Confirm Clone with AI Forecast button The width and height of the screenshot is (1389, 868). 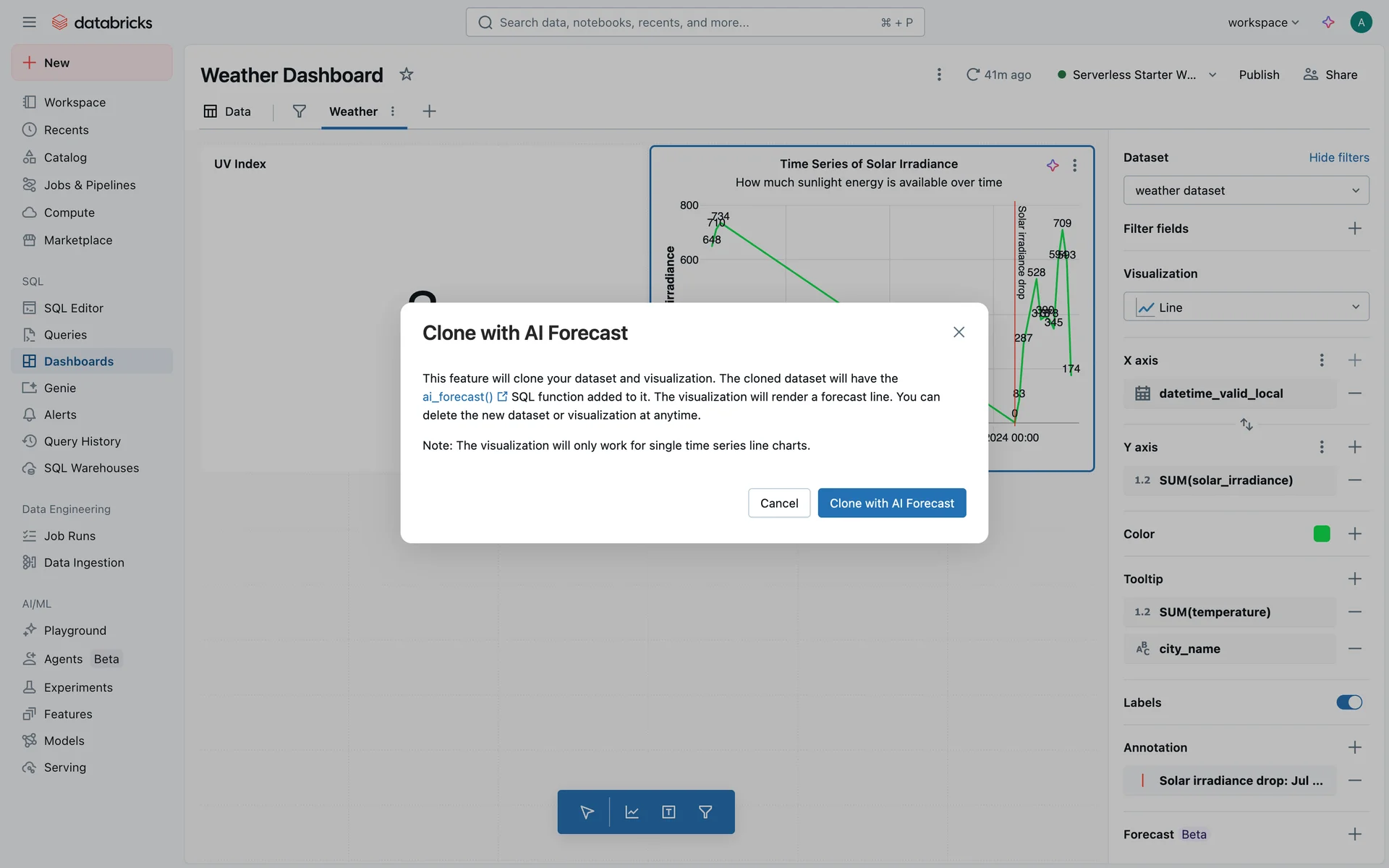click(x=891, y=503)
